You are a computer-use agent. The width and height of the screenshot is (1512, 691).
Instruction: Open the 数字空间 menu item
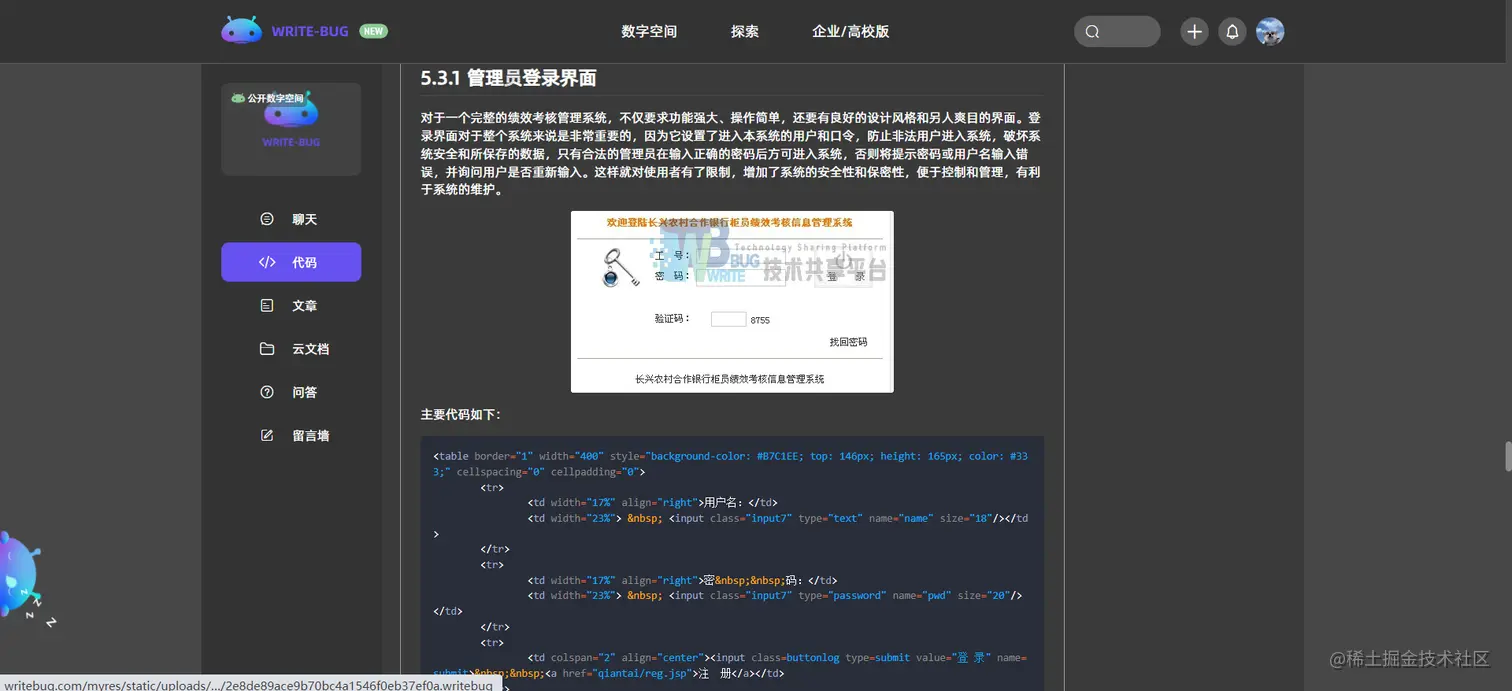tap(648, 31)
